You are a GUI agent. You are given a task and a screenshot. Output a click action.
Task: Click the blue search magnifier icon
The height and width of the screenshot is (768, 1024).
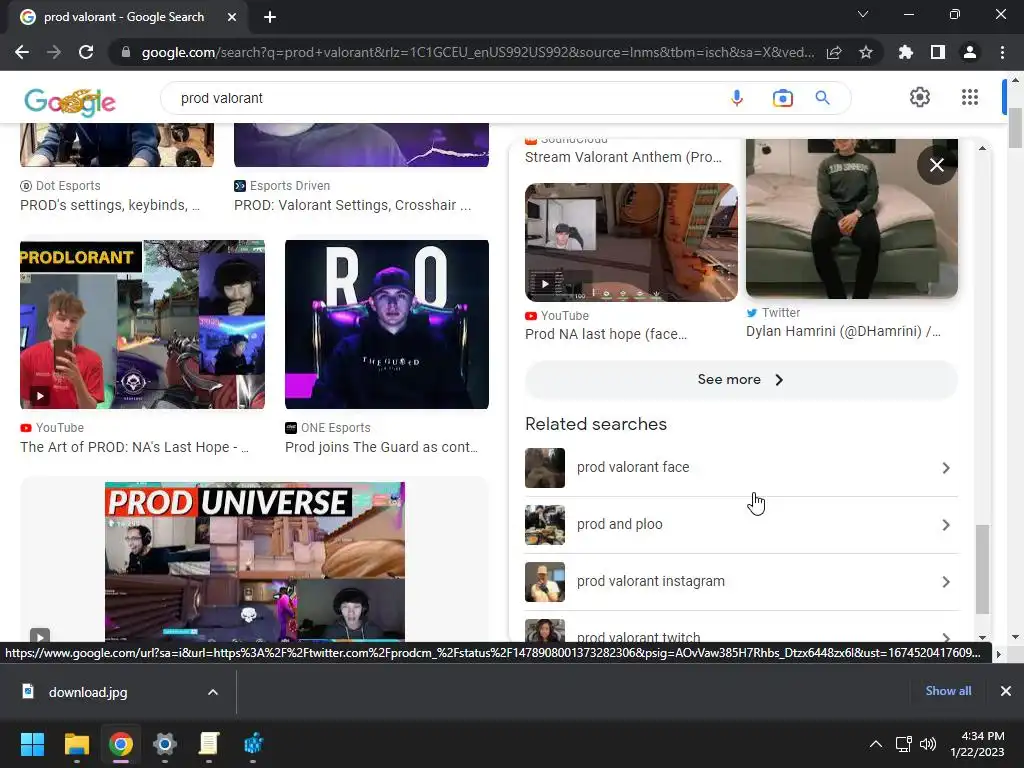[822, 98]
